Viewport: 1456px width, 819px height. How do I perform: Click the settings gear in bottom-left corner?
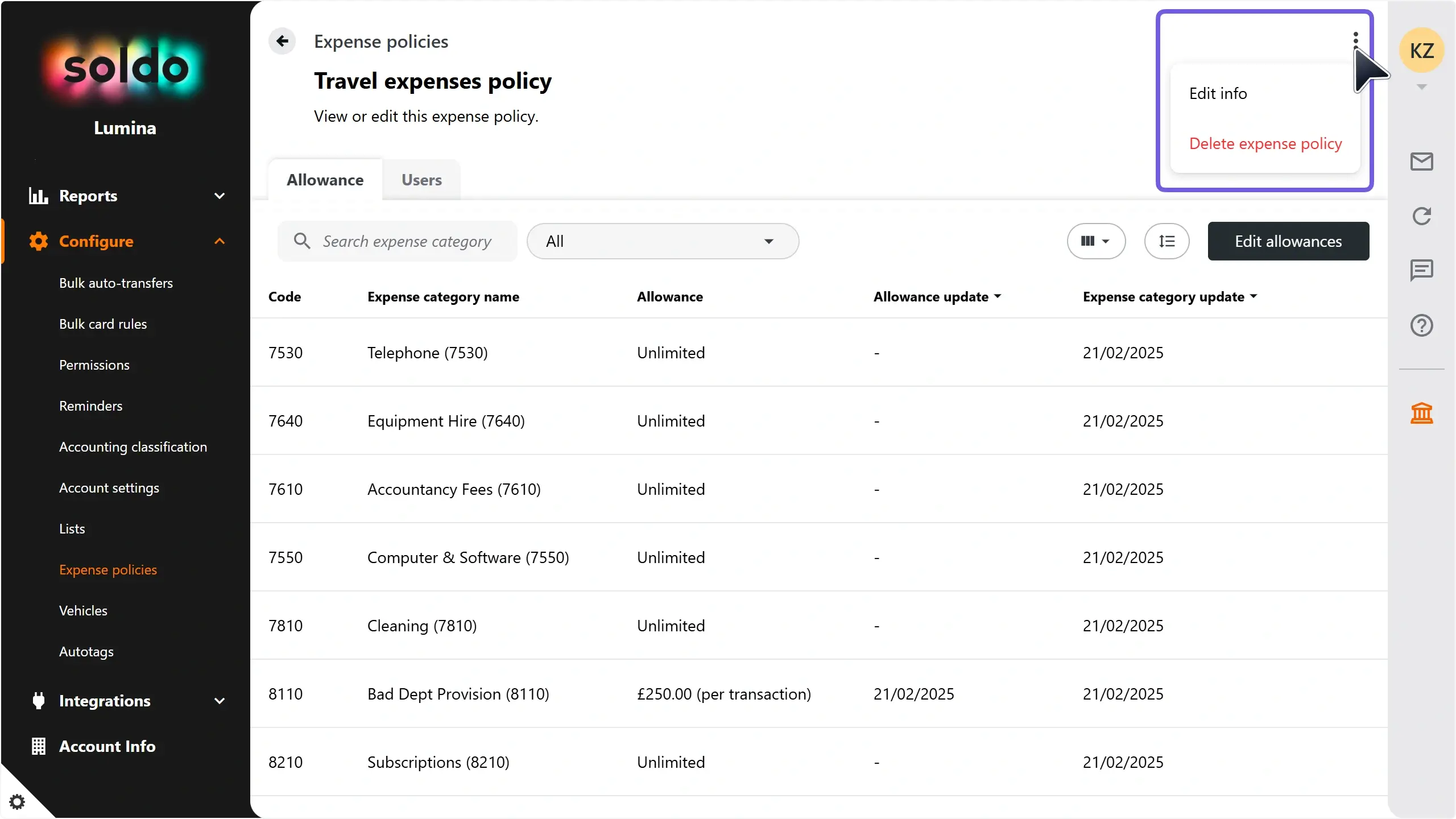[17, 801]
